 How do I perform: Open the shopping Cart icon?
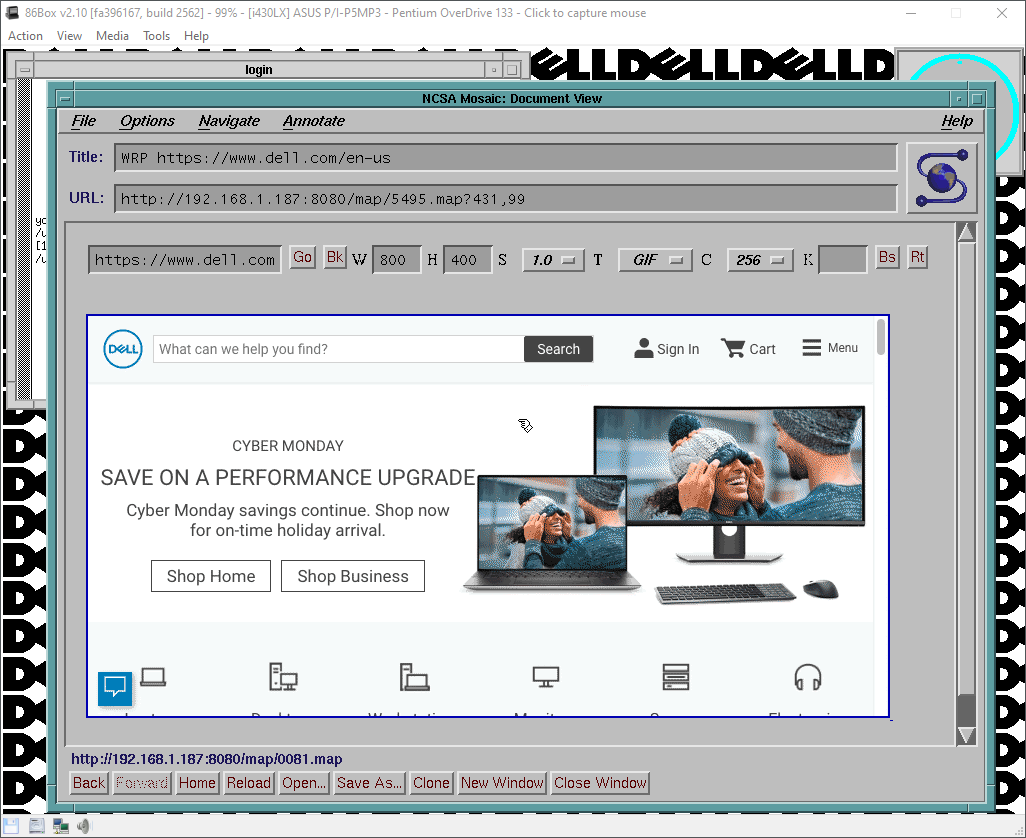(732, 348)
